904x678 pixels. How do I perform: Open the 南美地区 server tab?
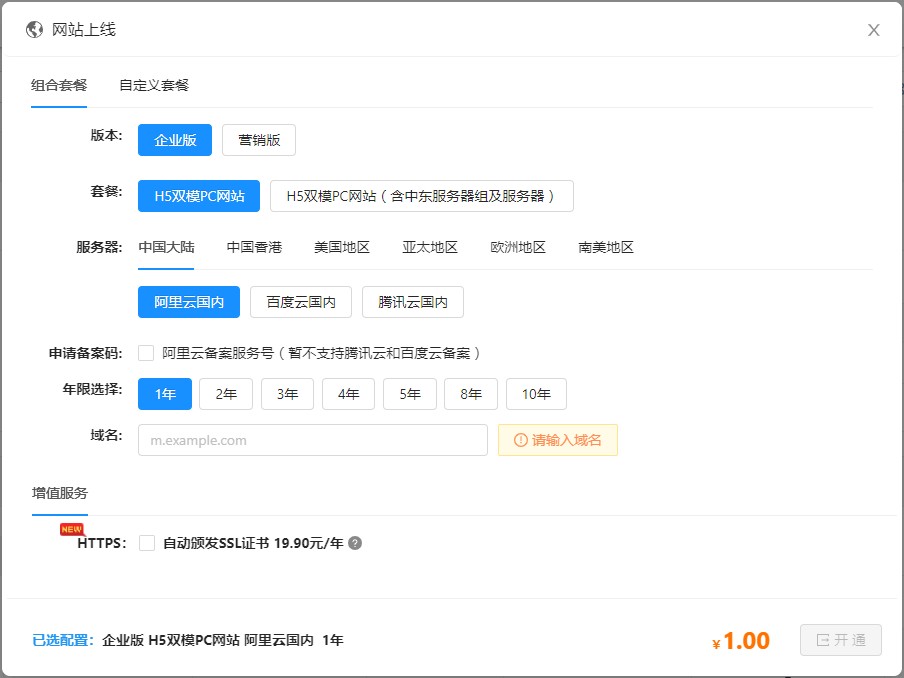(606, 247)
